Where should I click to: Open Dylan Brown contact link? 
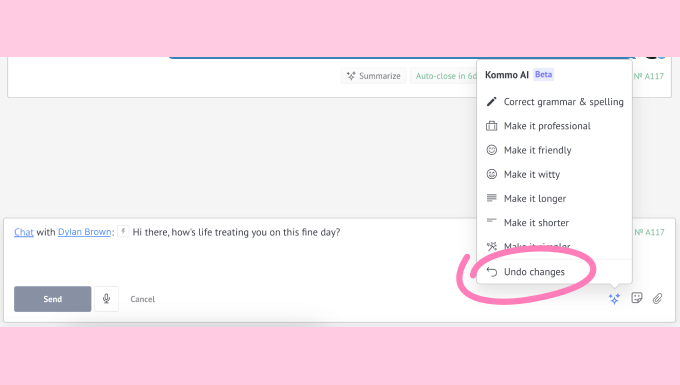click(85, 232)
